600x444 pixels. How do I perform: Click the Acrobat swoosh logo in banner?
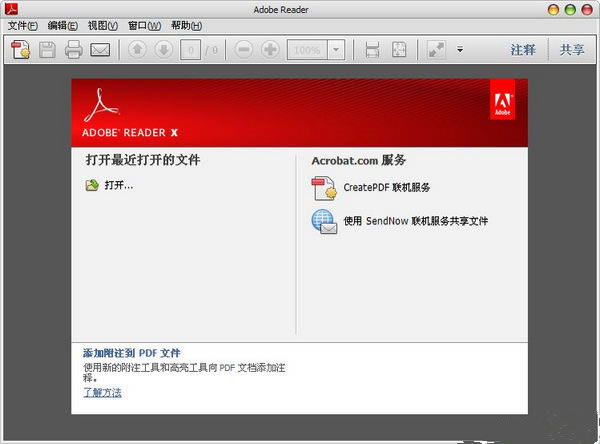tap(102, 105)
